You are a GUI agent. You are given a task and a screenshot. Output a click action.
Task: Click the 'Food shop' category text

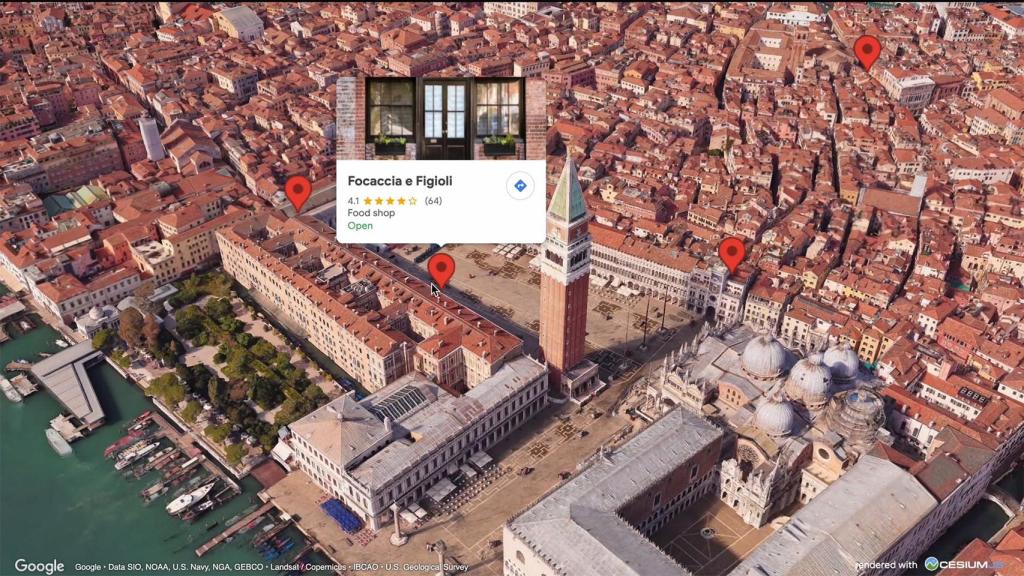pos(371,213)
